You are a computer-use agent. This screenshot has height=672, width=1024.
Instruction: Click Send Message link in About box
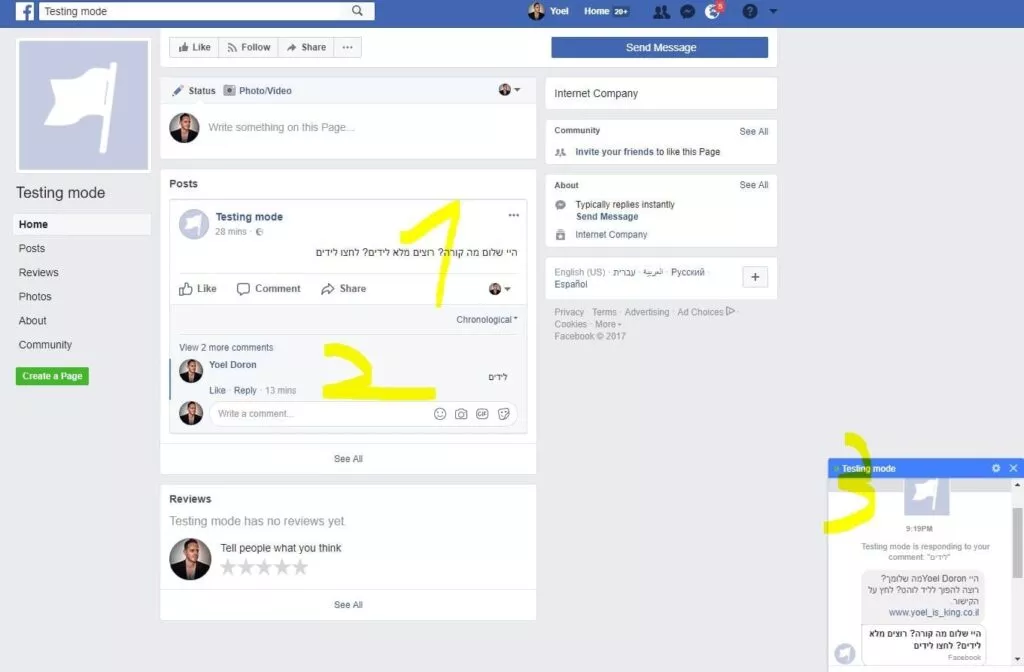tap(607, 216)
